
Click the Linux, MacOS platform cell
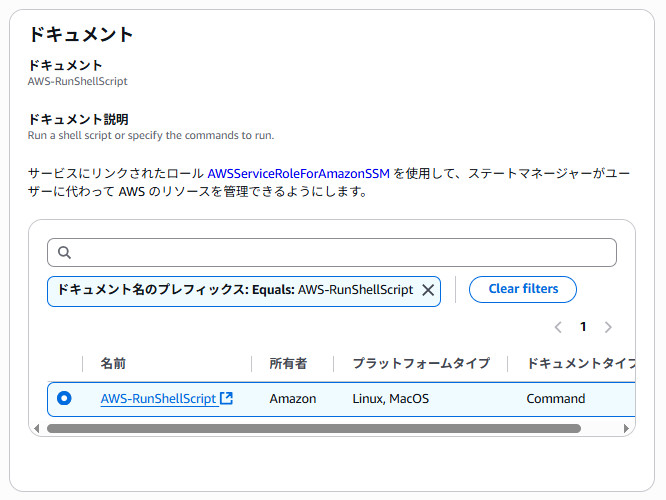click(390, 398)
